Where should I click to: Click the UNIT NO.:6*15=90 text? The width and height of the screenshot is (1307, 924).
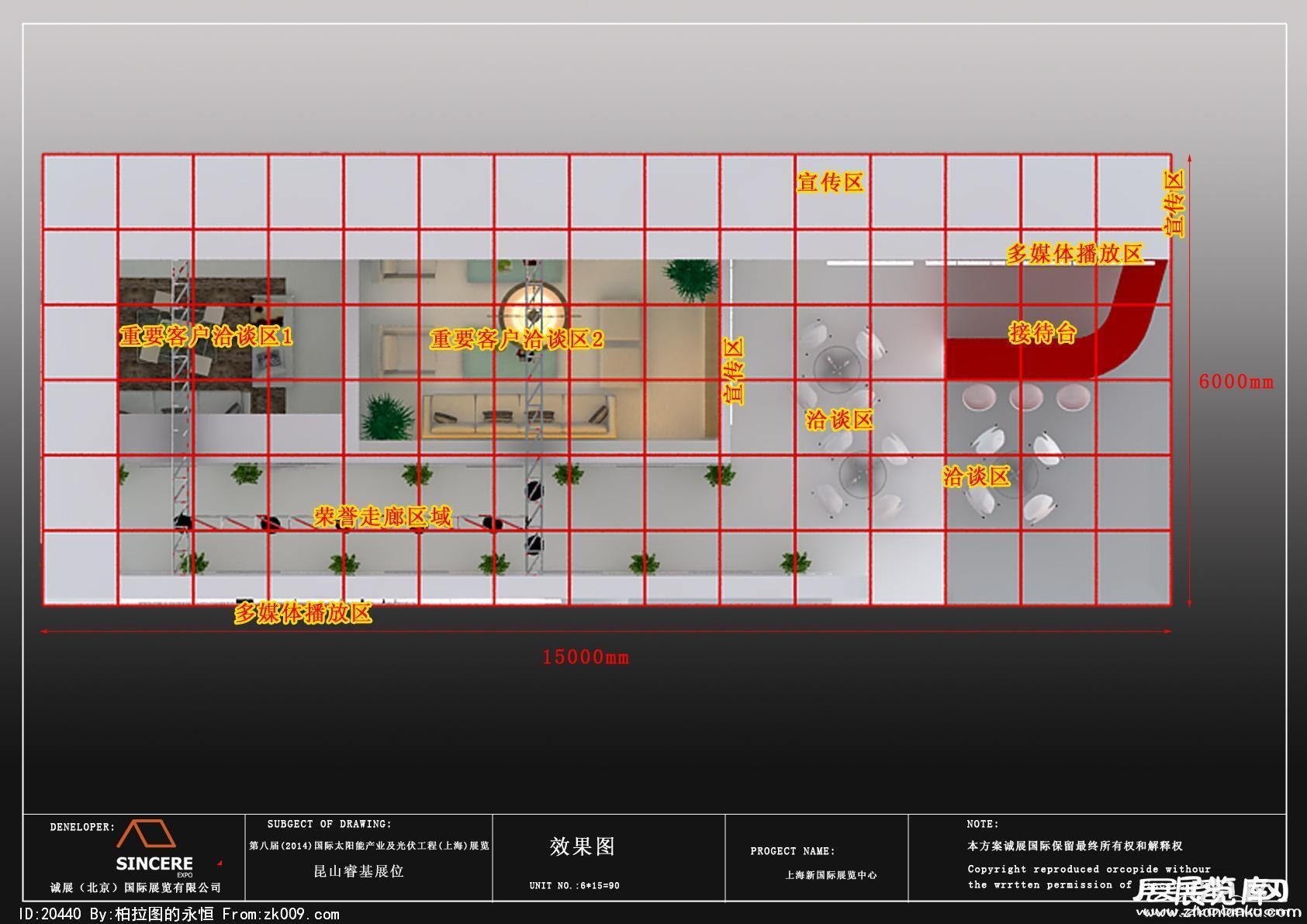(x=574, y=886)
